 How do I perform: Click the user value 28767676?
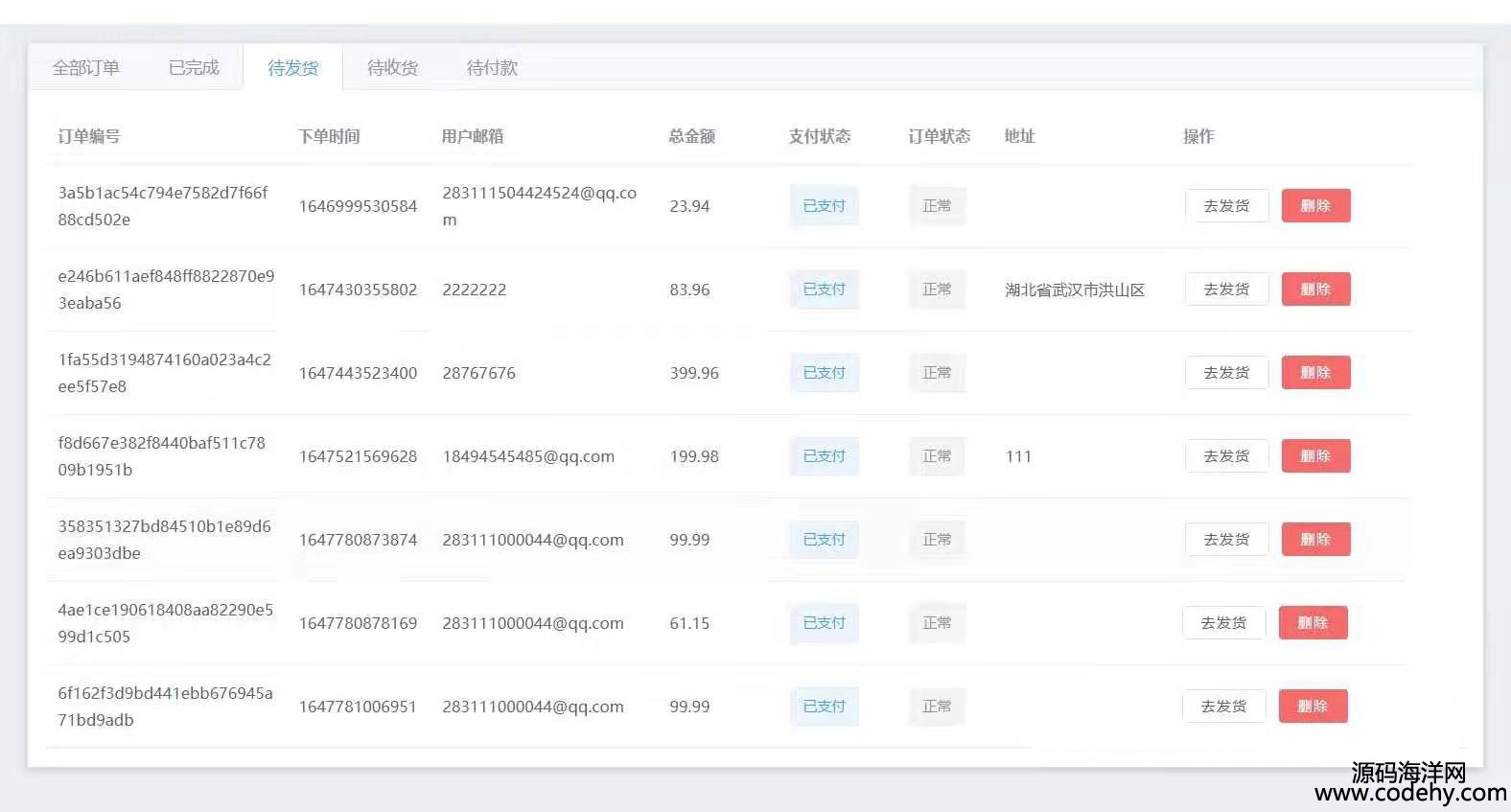point(478,373)
